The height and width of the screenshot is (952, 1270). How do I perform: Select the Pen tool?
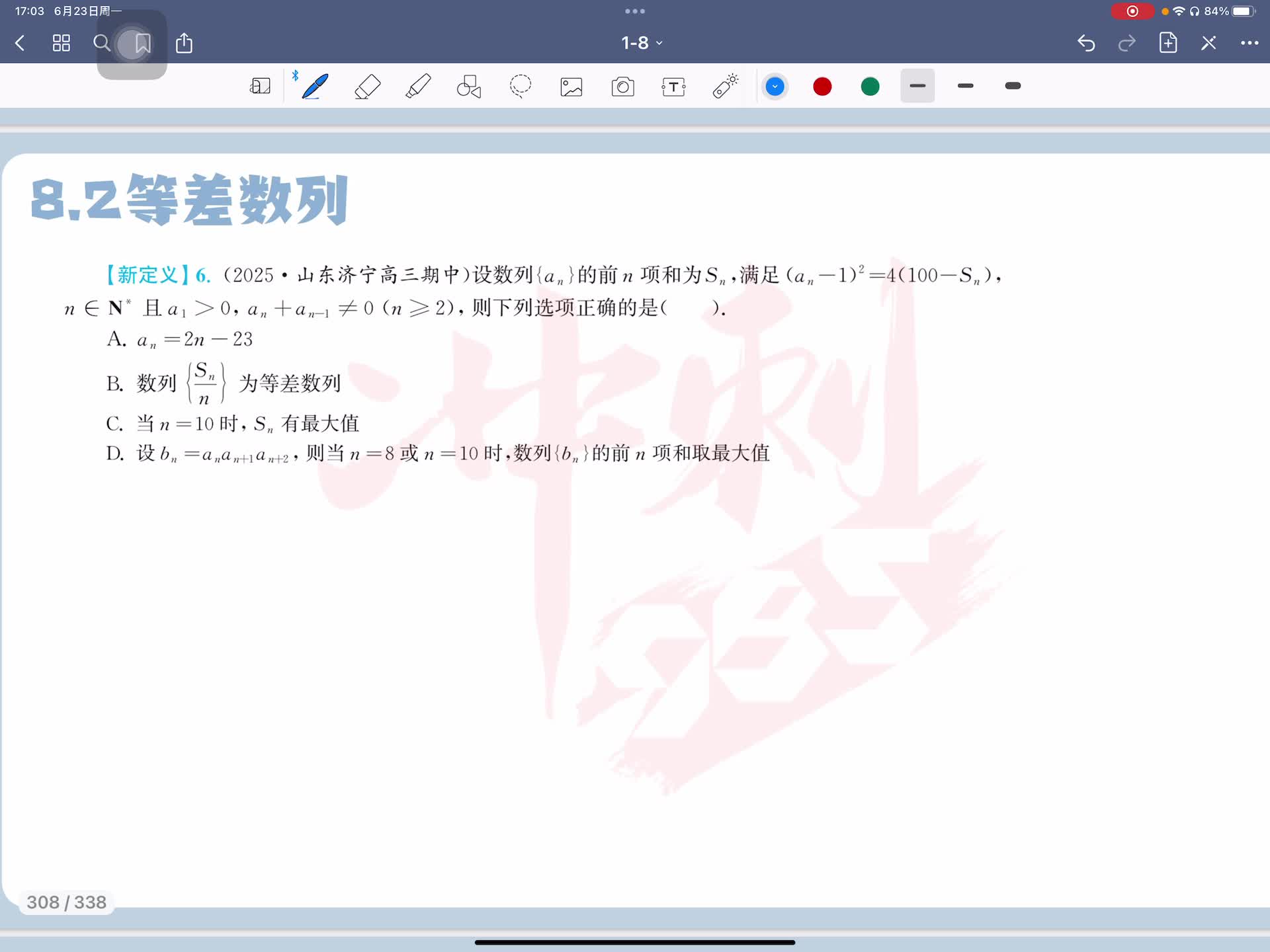point(315,87)
